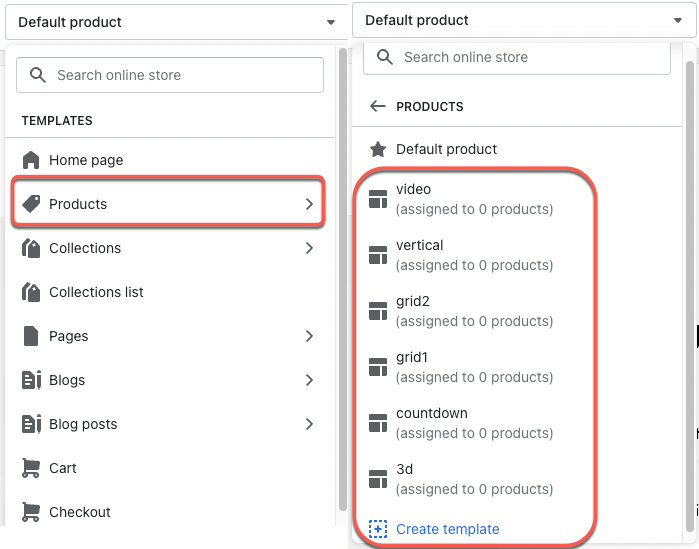This screenshot has width=699, height=549.
Task: Click the Home page house icon
Action: (x=31, y=160)
